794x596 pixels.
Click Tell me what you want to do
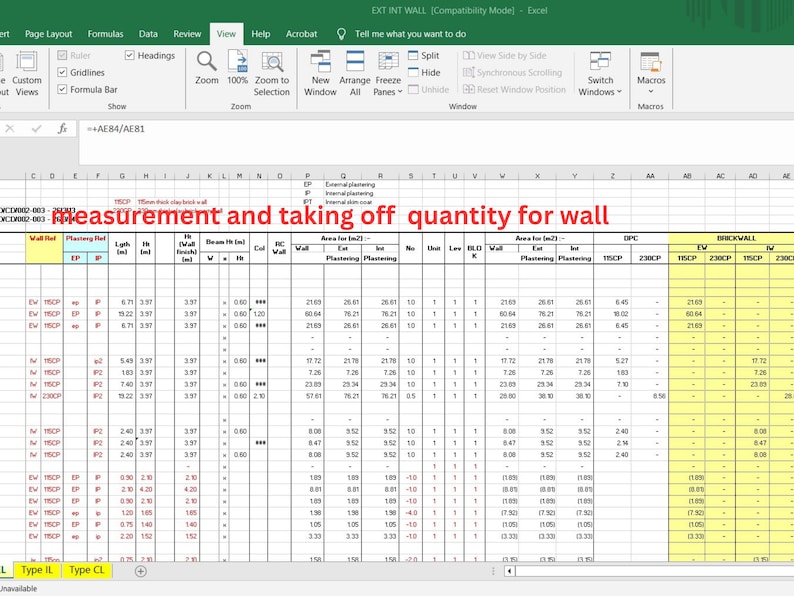[x=410, y=34]
